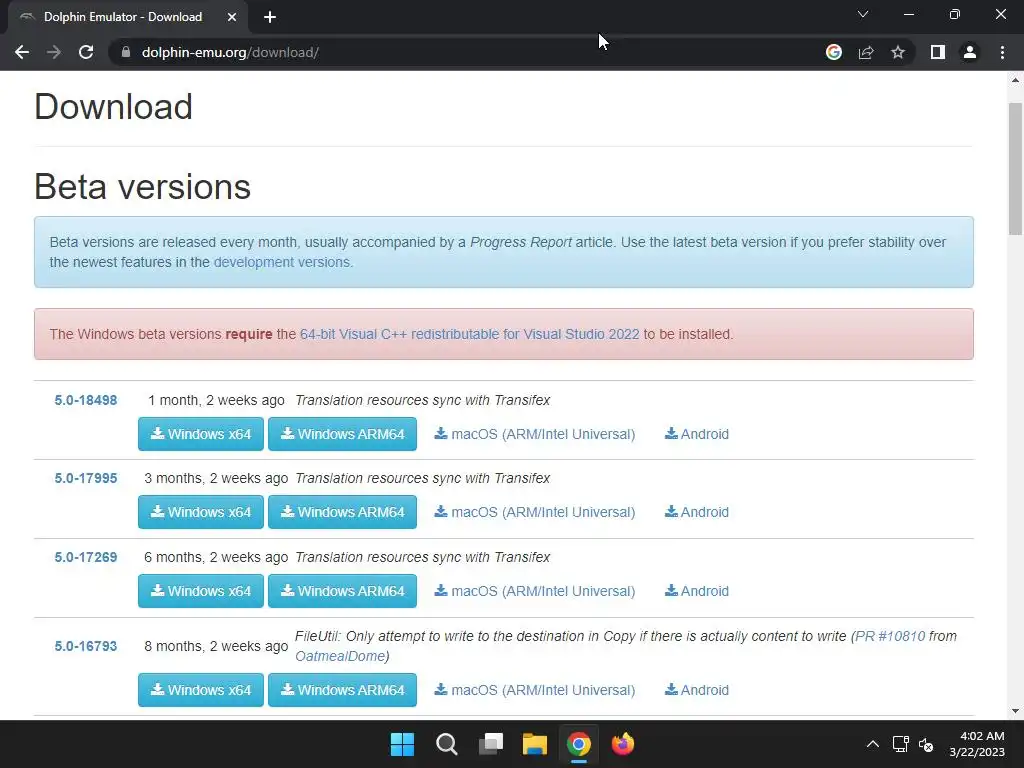Open version link 5.0-17269
1024x768 pixels.
click(x=86, y=558)
